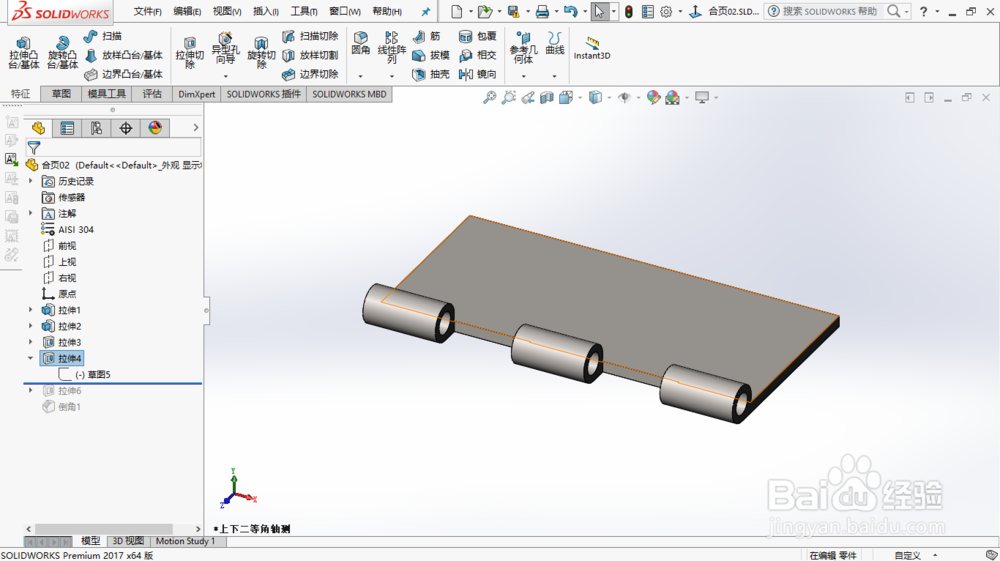This screenshot has height=561, width=1000.
Task: Open the 插入(I) menu
Action: click(x=265, y=11)
